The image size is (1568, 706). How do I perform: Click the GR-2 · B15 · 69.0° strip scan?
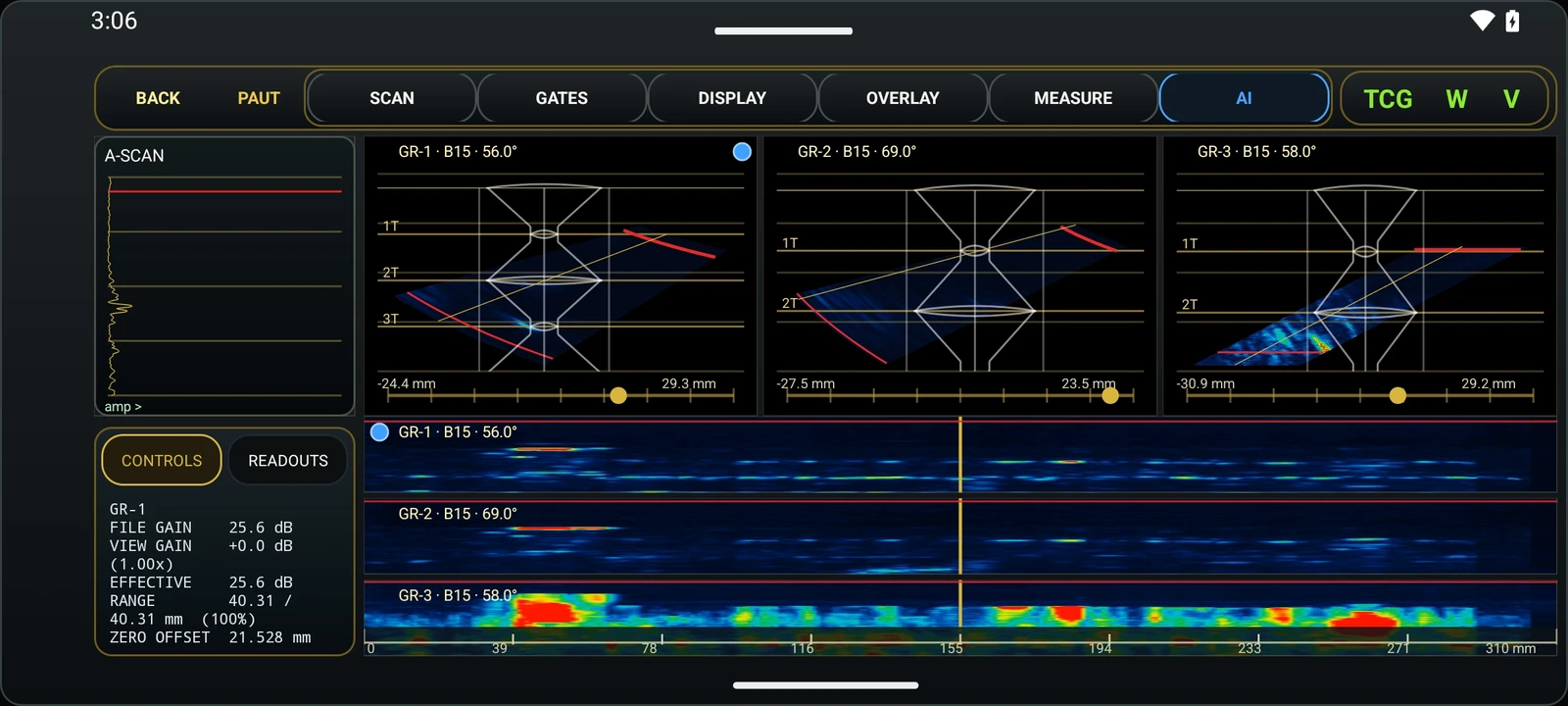coord(960,537)
